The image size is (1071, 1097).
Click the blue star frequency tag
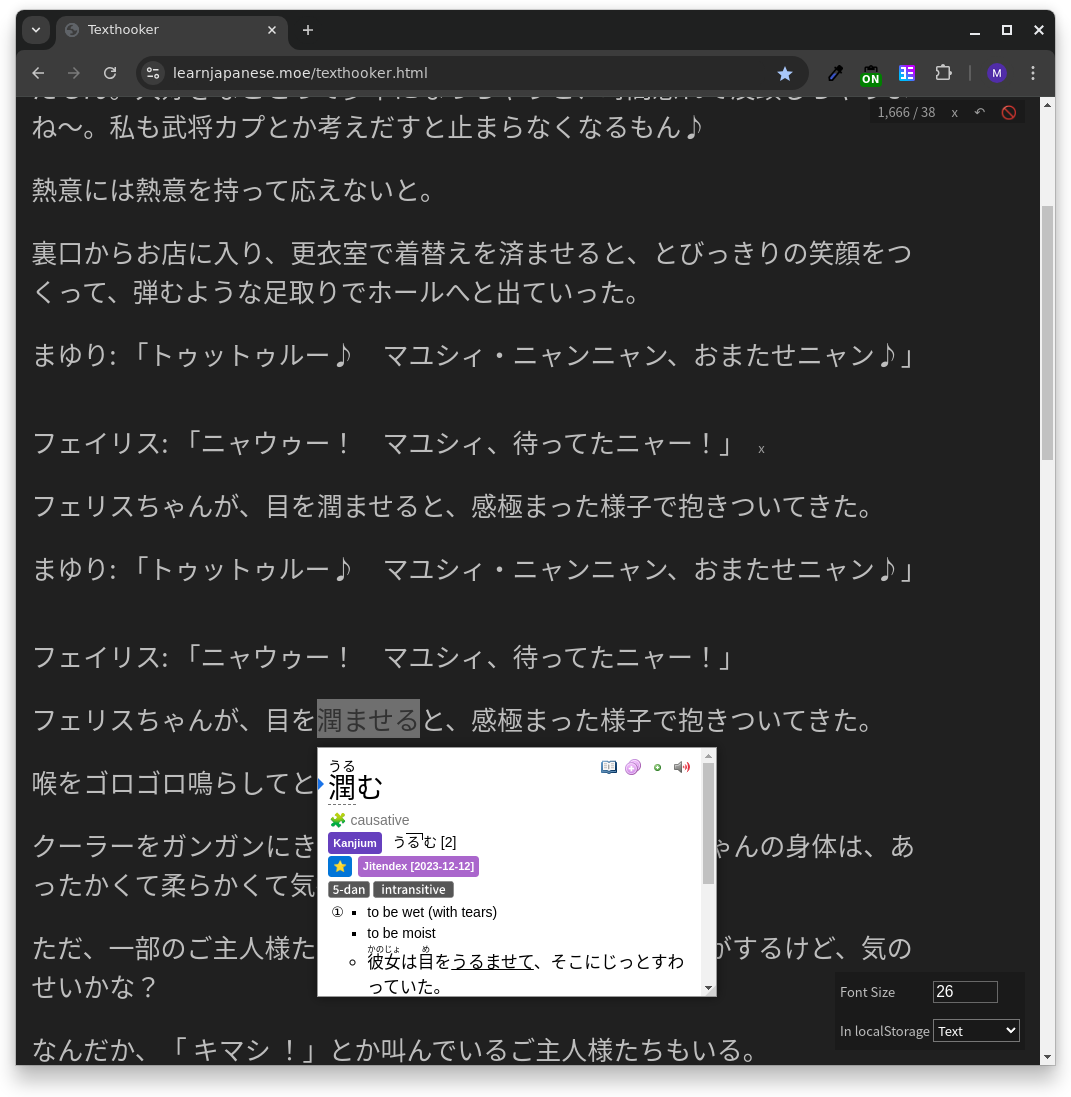(340, 866)
